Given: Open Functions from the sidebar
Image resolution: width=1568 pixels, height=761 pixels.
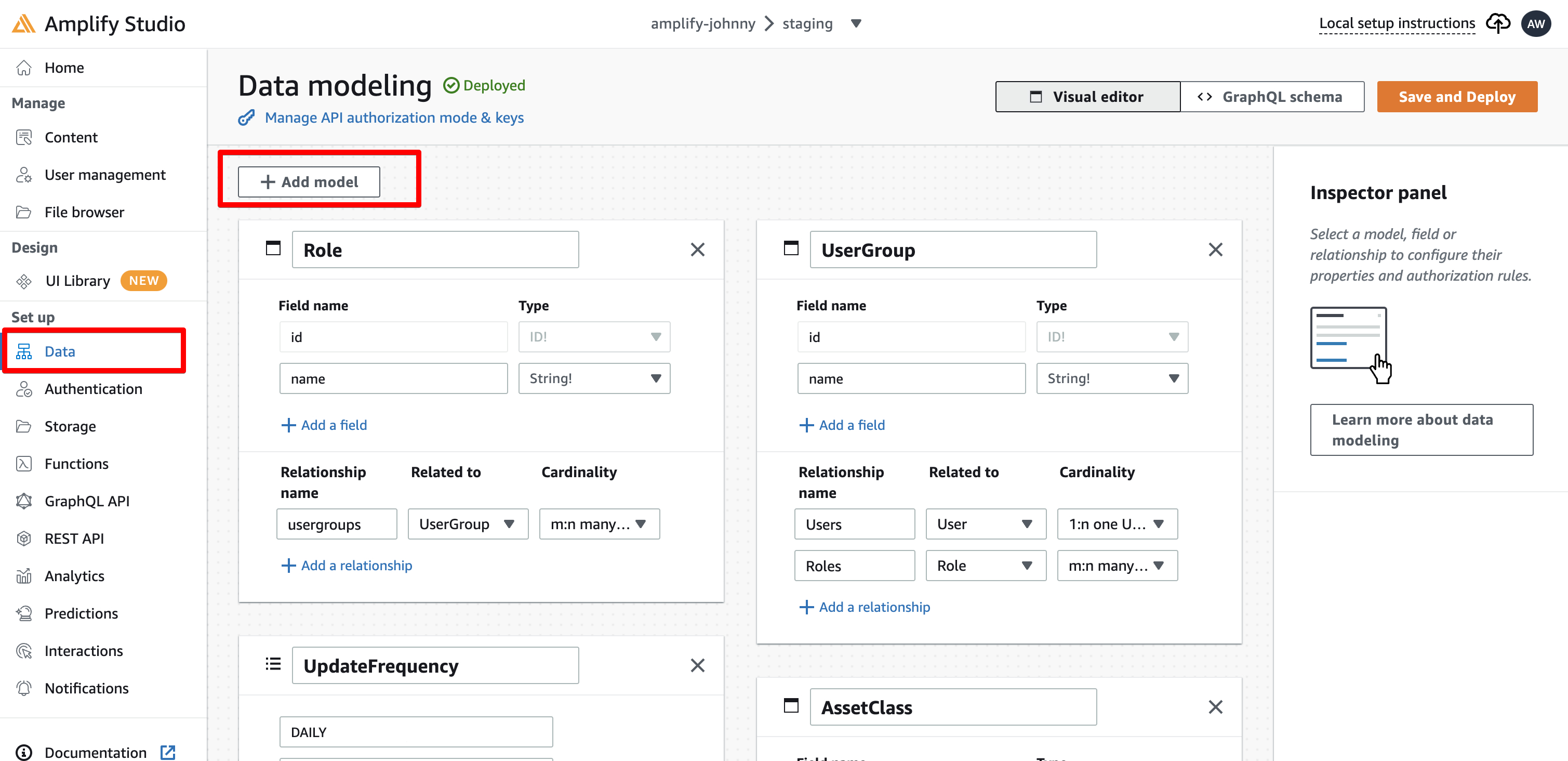Looking at the screenshot, I should [x=77, y=463].
